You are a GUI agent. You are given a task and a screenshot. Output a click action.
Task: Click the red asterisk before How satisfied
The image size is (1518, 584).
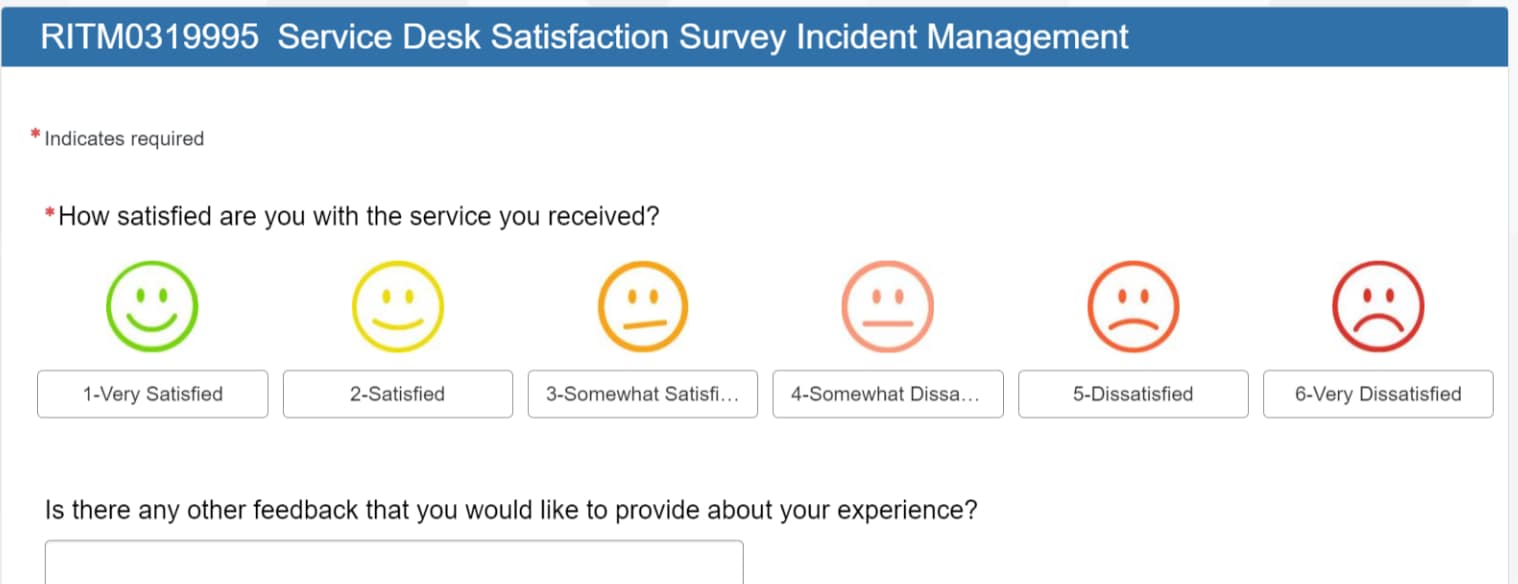pos(50,212)
